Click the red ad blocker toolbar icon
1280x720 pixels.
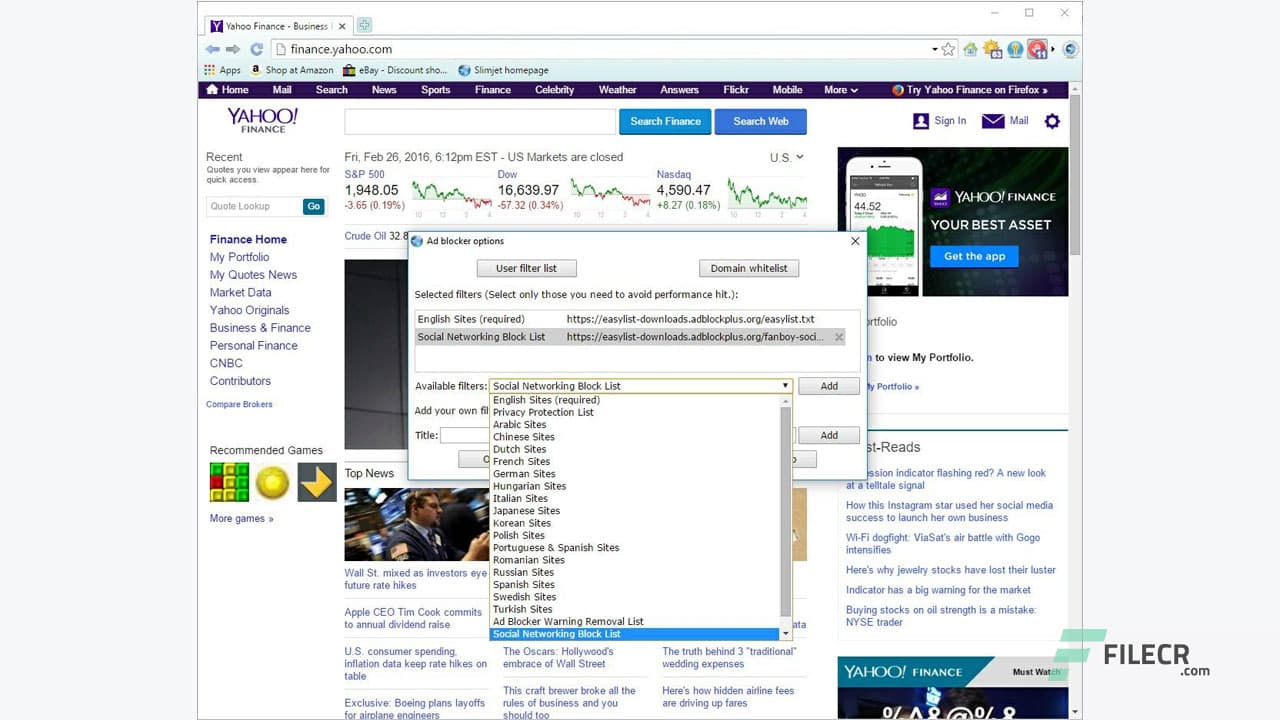click(1037, 48)
